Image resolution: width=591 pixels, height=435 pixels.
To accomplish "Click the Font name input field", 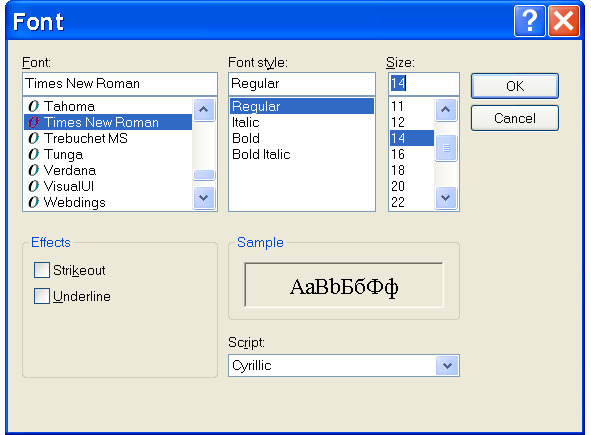I will click(x=120, y=84).
